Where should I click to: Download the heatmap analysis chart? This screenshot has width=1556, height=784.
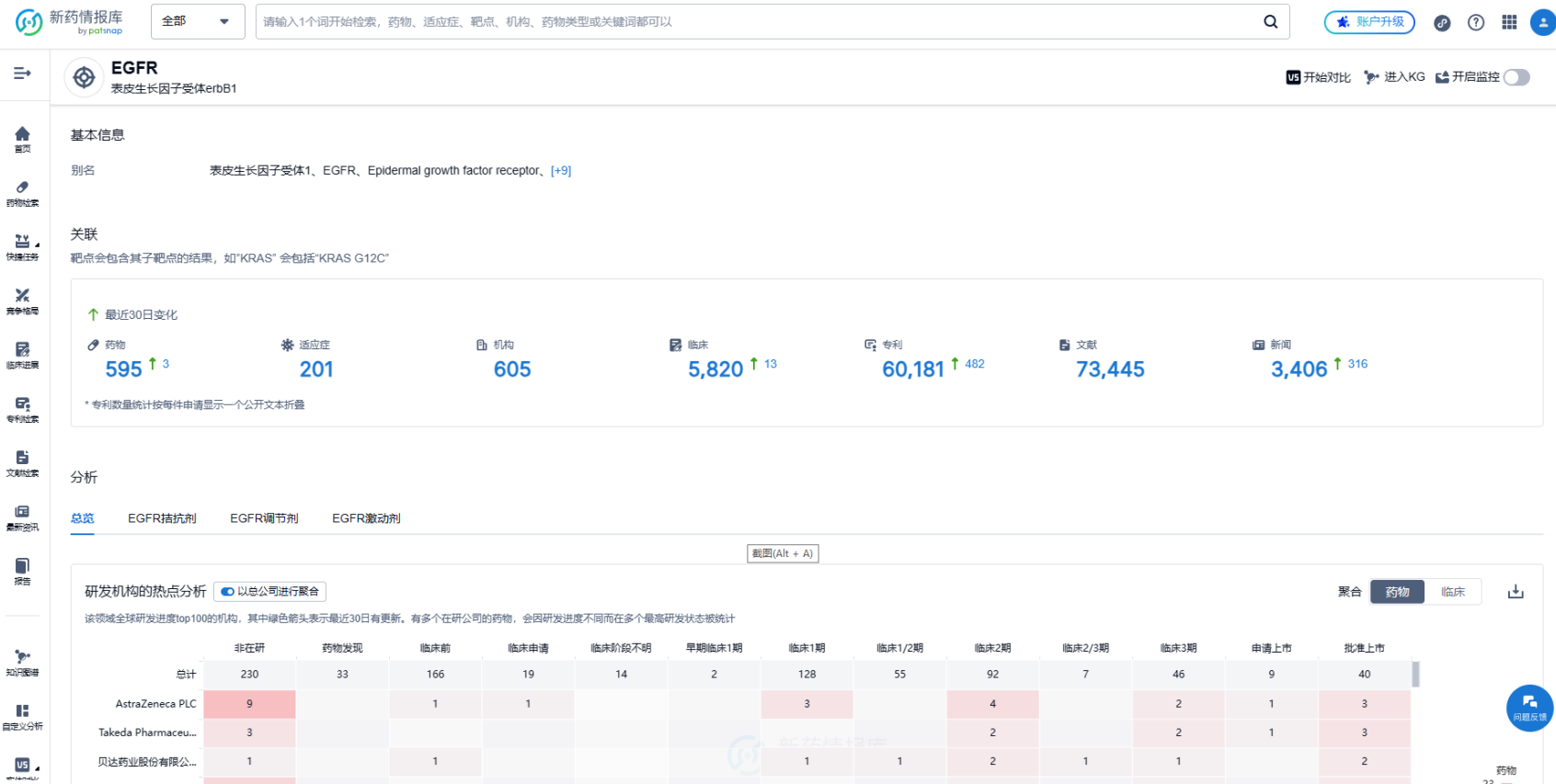[x=1516, y=592]
